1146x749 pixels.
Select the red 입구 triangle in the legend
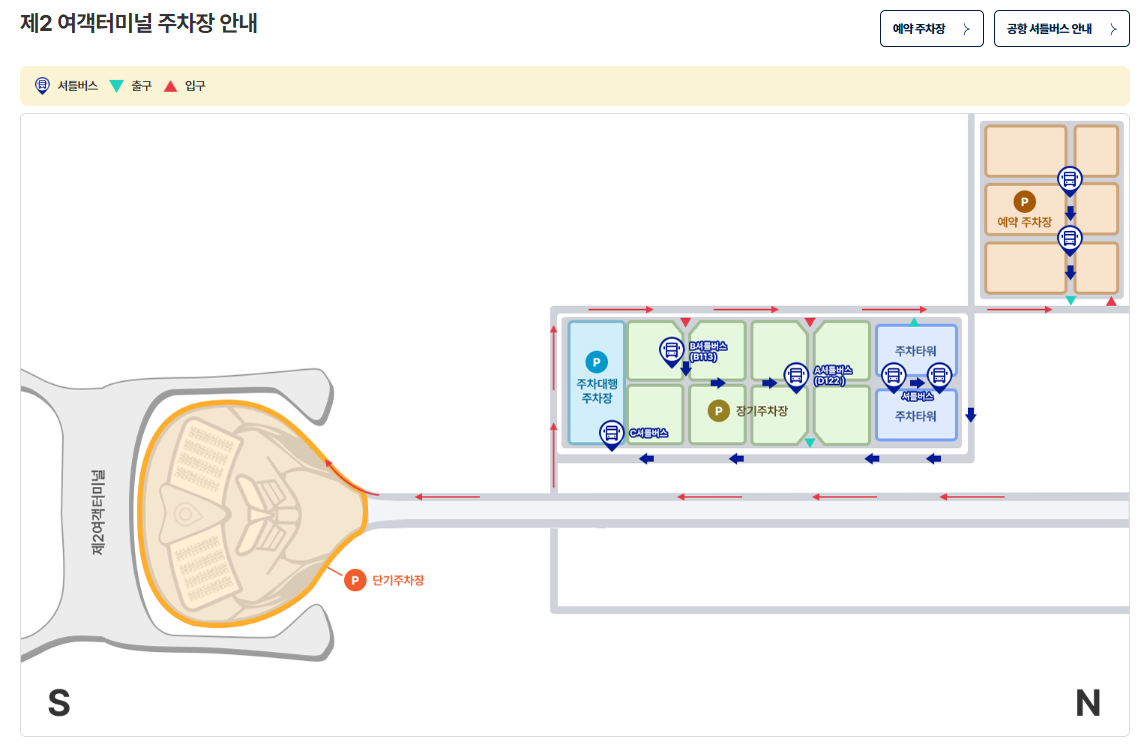tap(172, 86)
